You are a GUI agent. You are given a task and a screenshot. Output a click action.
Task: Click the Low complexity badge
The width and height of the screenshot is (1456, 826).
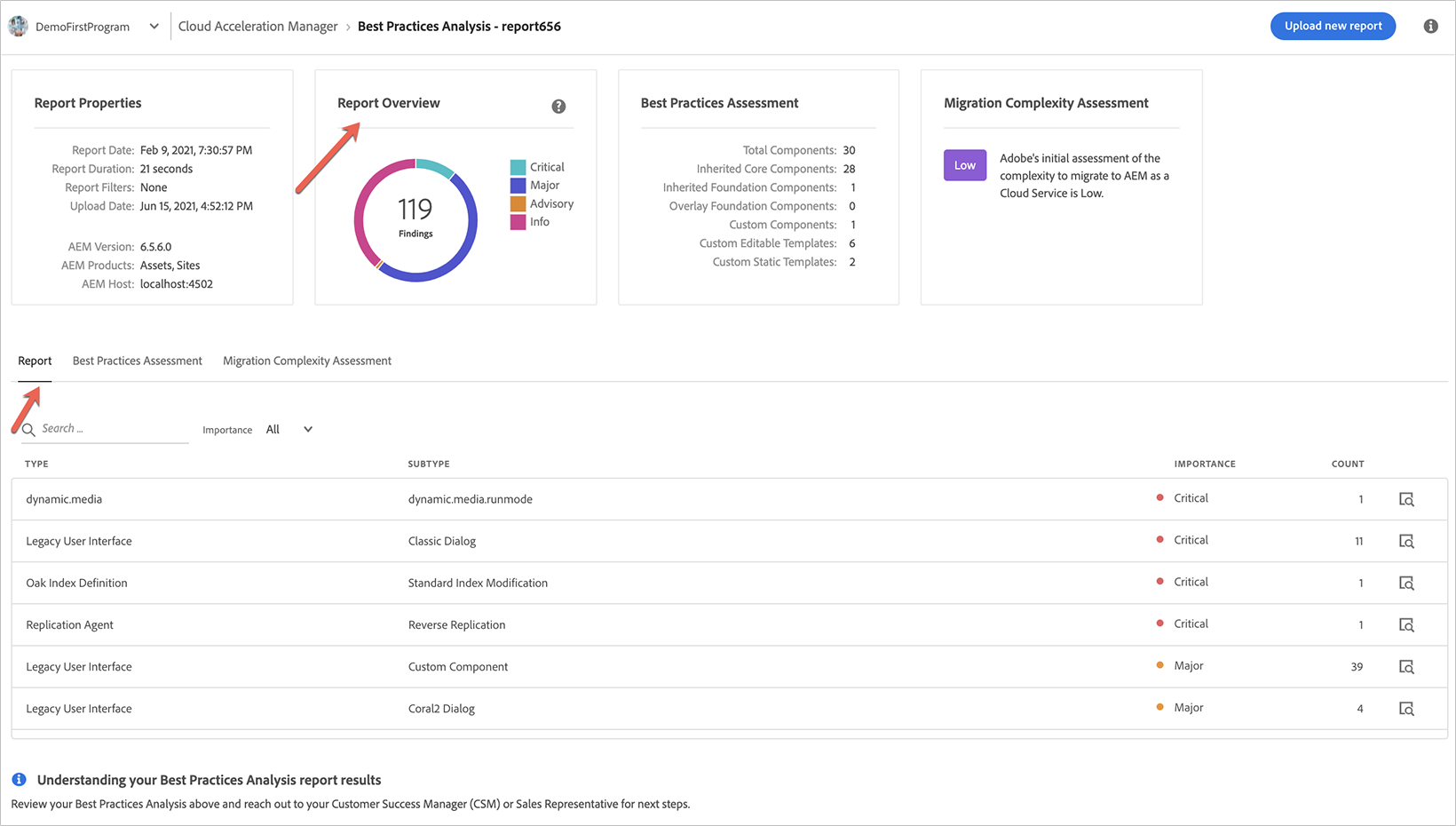click(965, 165)
